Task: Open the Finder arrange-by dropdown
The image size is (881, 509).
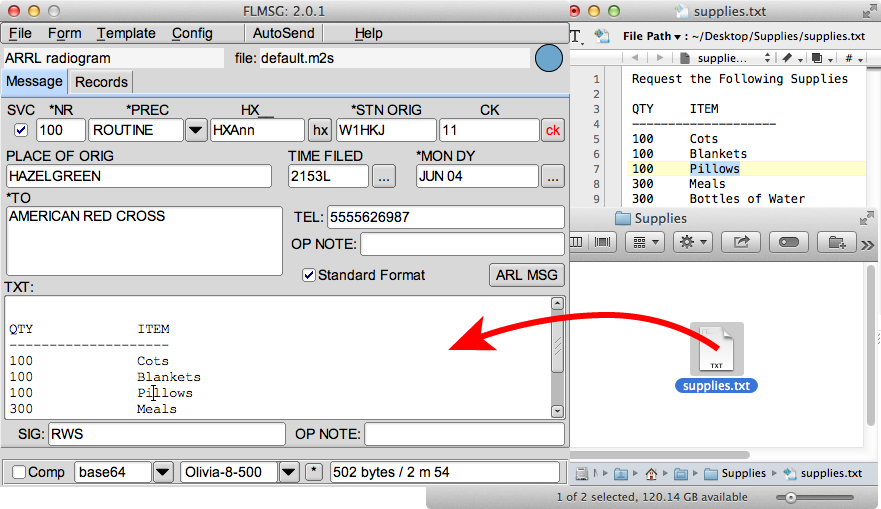Action: click(x=645, y=242)
